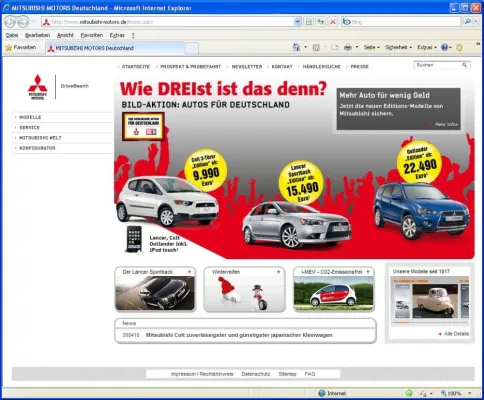Image resolution: width=484 pixels, height=400 pixels.
Task: Open the Bearbeiten menu
Action: [37, 35]
